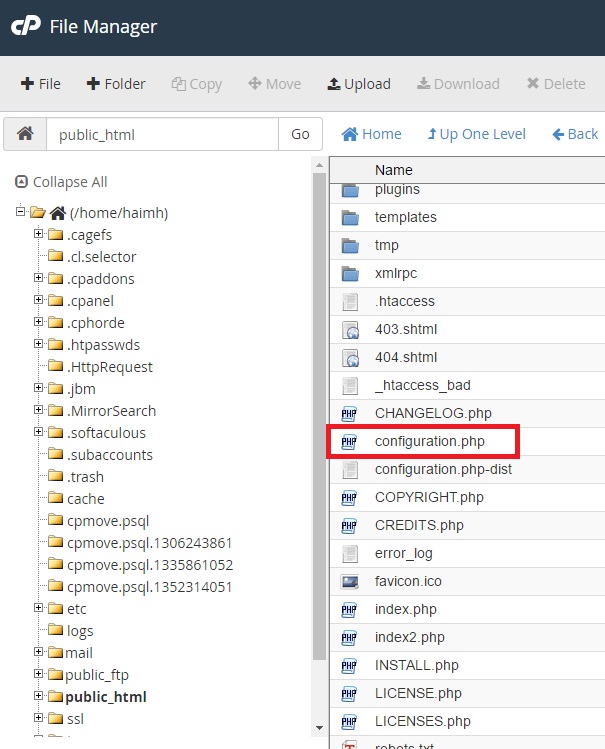The height and width of the screenshot is (749, 605).
Task: Collapse the /home/haimh root node
Action: pyautogui.click(x=20, y=211)
